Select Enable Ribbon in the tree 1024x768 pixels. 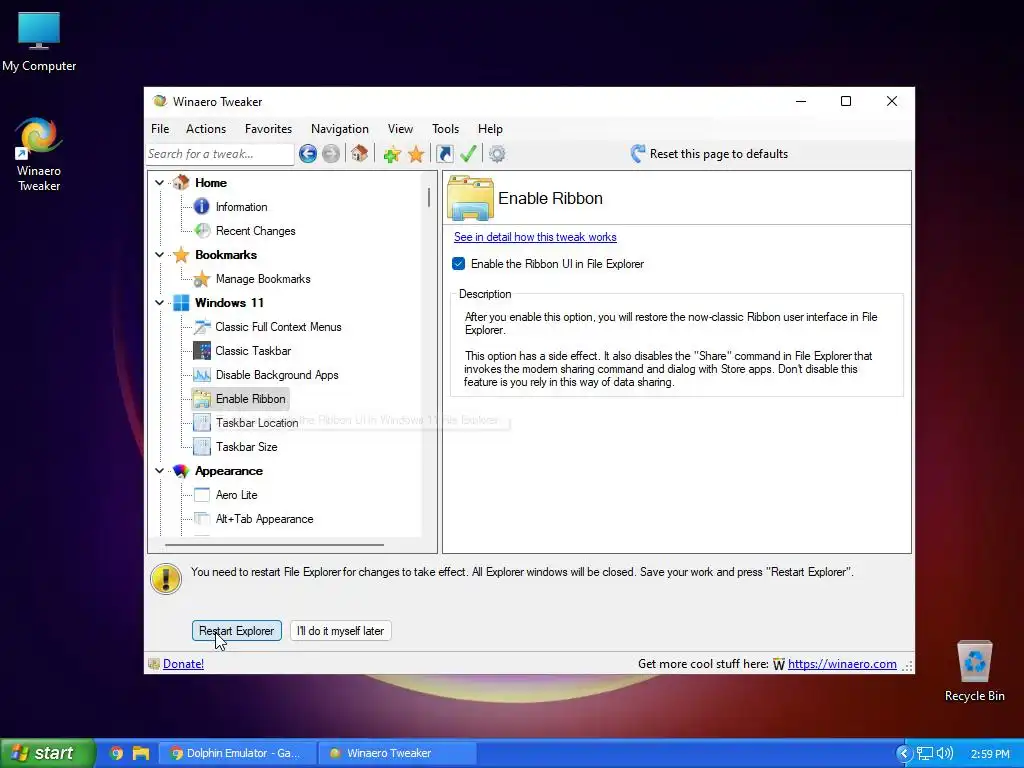(251, 399)
